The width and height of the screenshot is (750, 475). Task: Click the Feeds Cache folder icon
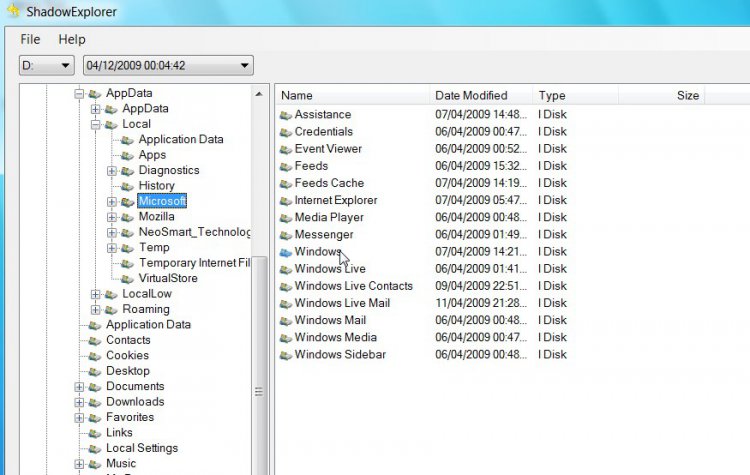point(286,184)
